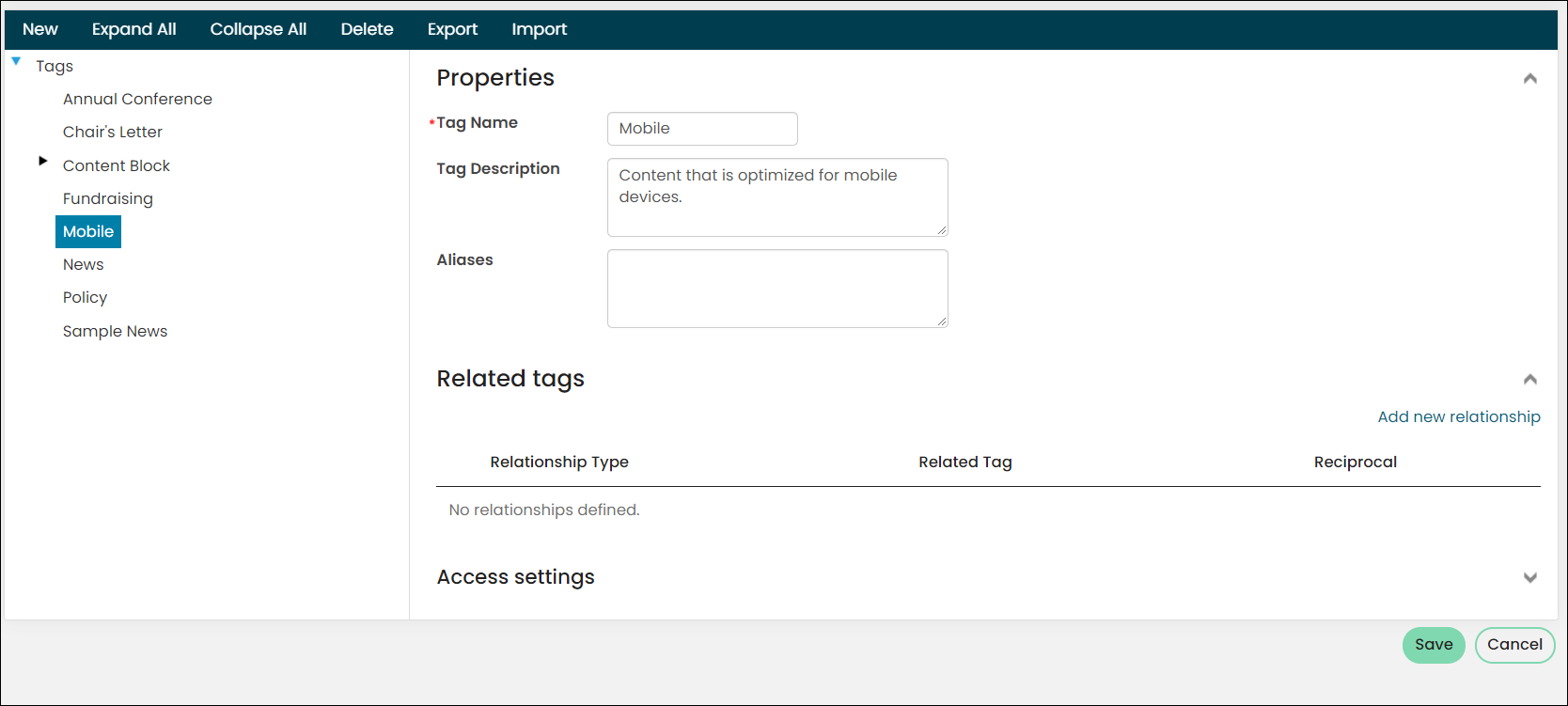Select the Annual Conference tag
The width and height of the screenshot is (1568, 706).
click(137, 99)
